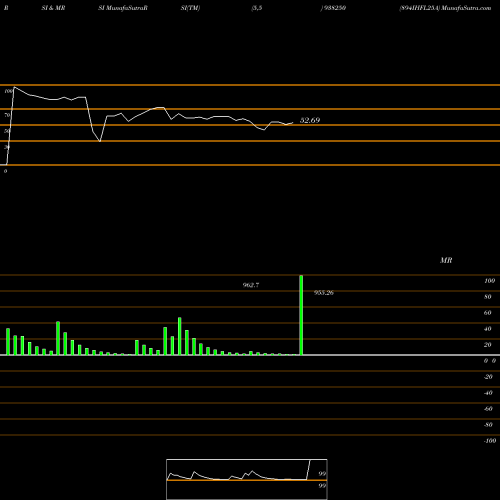500x500 pixels.
Task: Click the -60 label on MR axis
Action: [x=488, y=409]
